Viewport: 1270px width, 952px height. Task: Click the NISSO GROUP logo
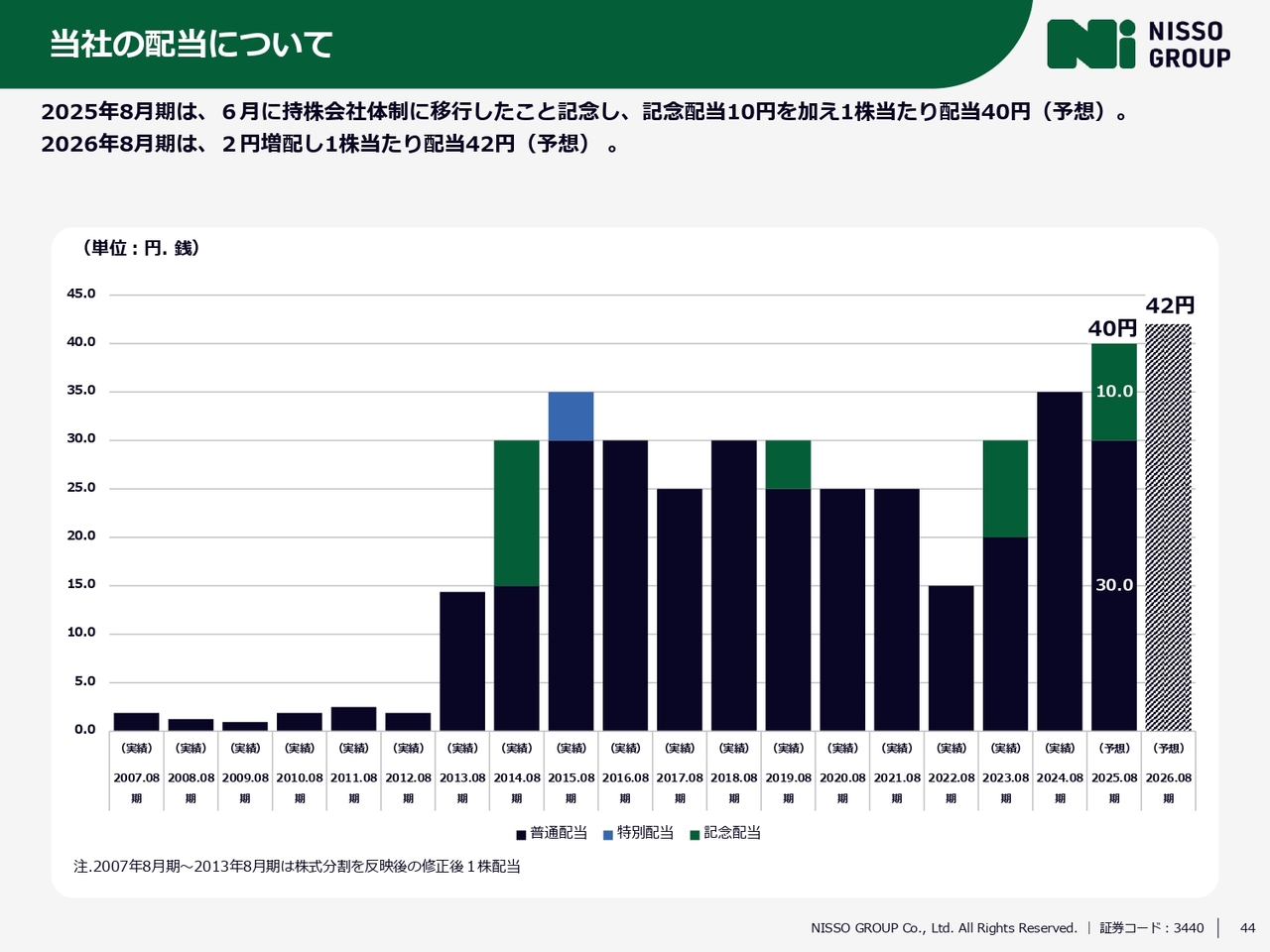coord(1138,45)
